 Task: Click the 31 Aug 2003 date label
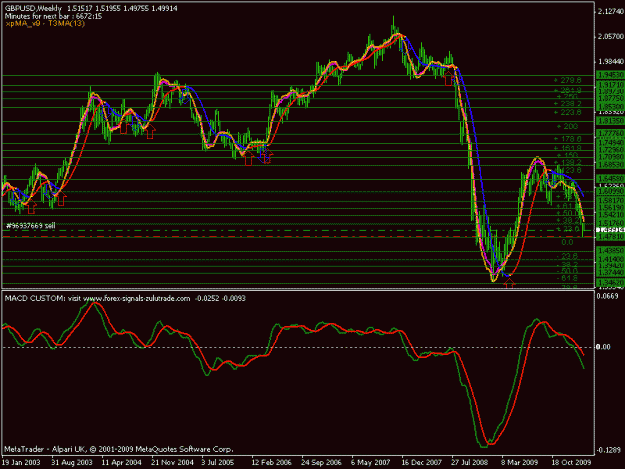pyautogui.click(x=72, y=463)
